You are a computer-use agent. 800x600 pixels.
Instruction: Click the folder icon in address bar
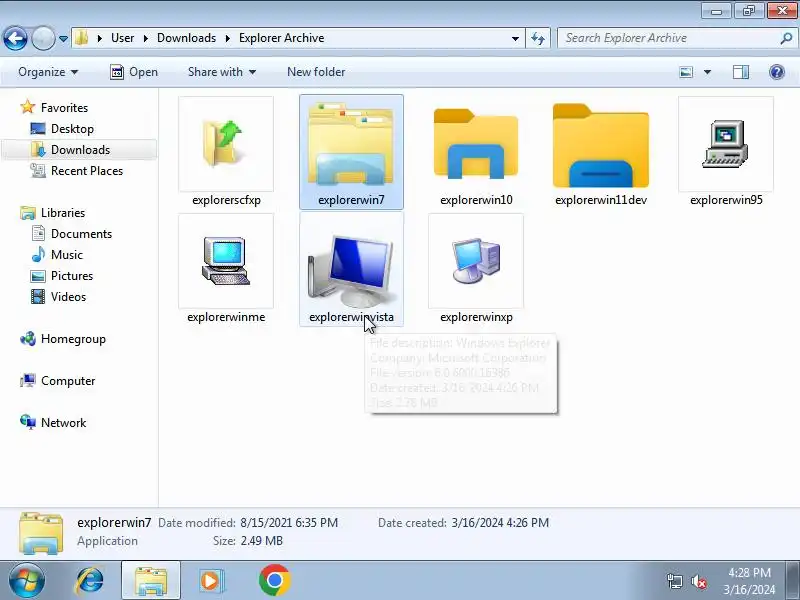pyautogui.click(x=81, y=38)
